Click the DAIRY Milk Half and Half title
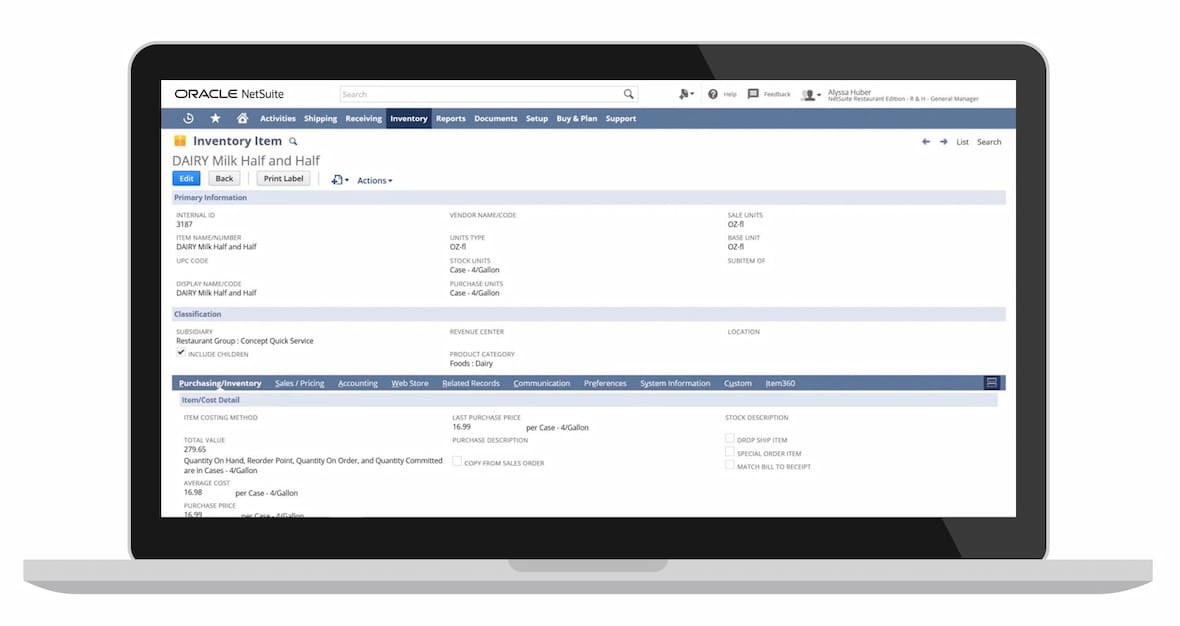Viewport: 1180px width, 626px height. pos(246,160)
